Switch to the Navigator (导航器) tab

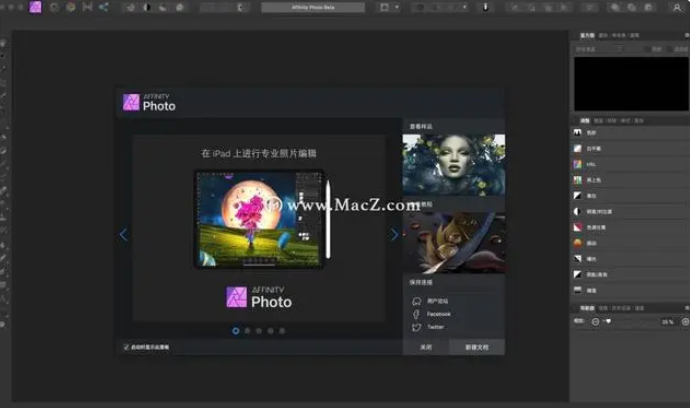click(x=587, y=308)
